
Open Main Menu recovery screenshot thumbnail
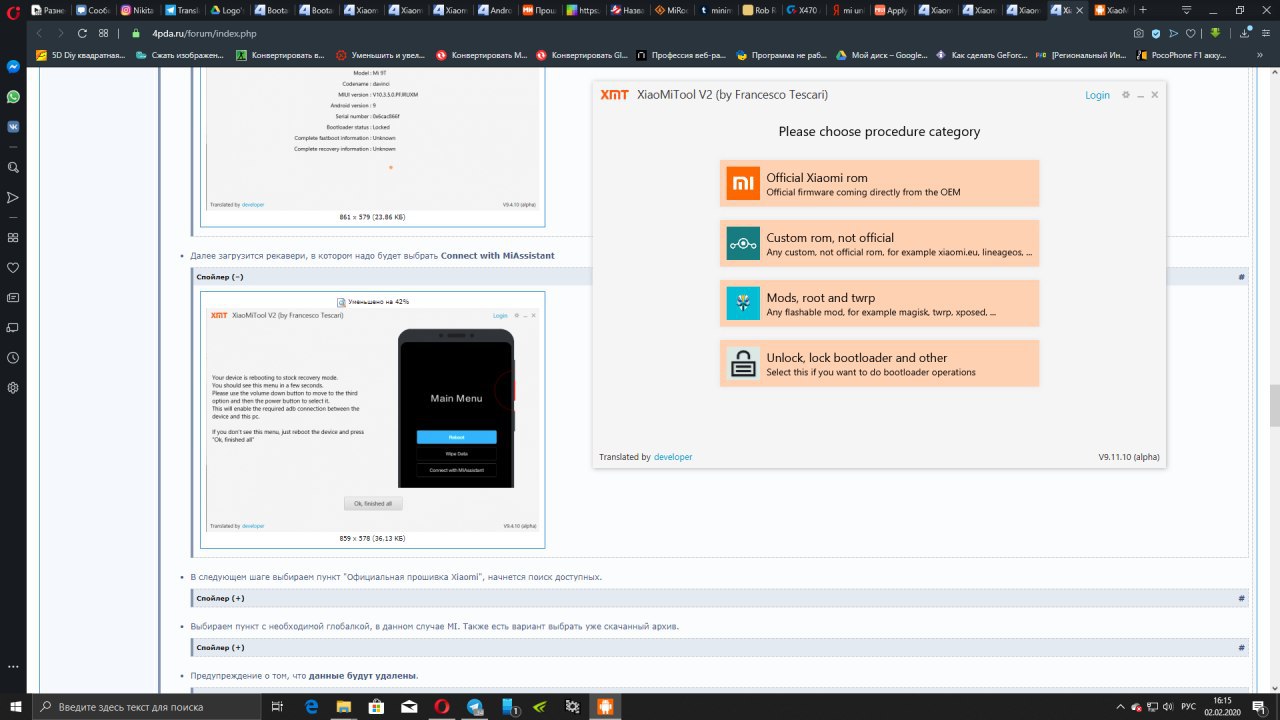pyautogui.click(x=372, y=419)
